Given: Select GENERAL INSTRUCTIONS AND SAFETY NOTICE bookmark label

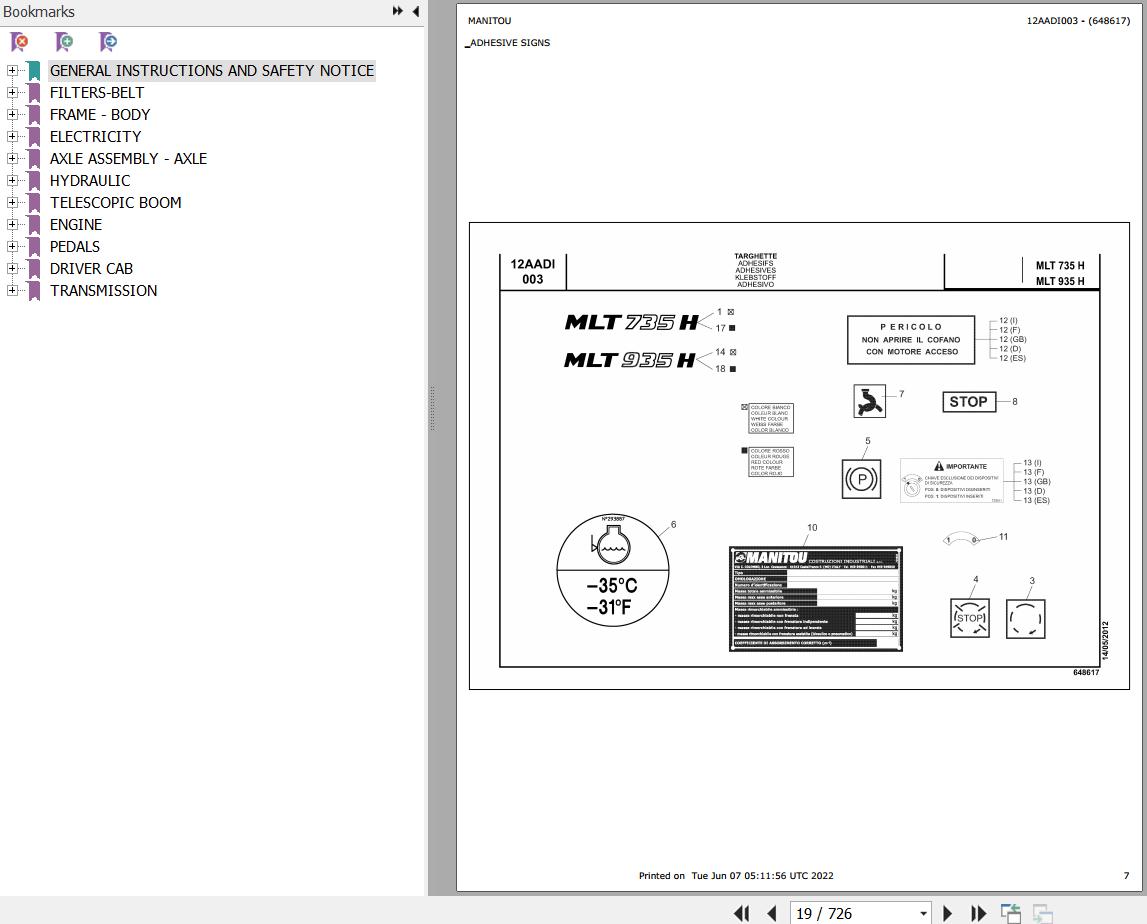Looking at the screenshot, I should click(x=212, y=71).
